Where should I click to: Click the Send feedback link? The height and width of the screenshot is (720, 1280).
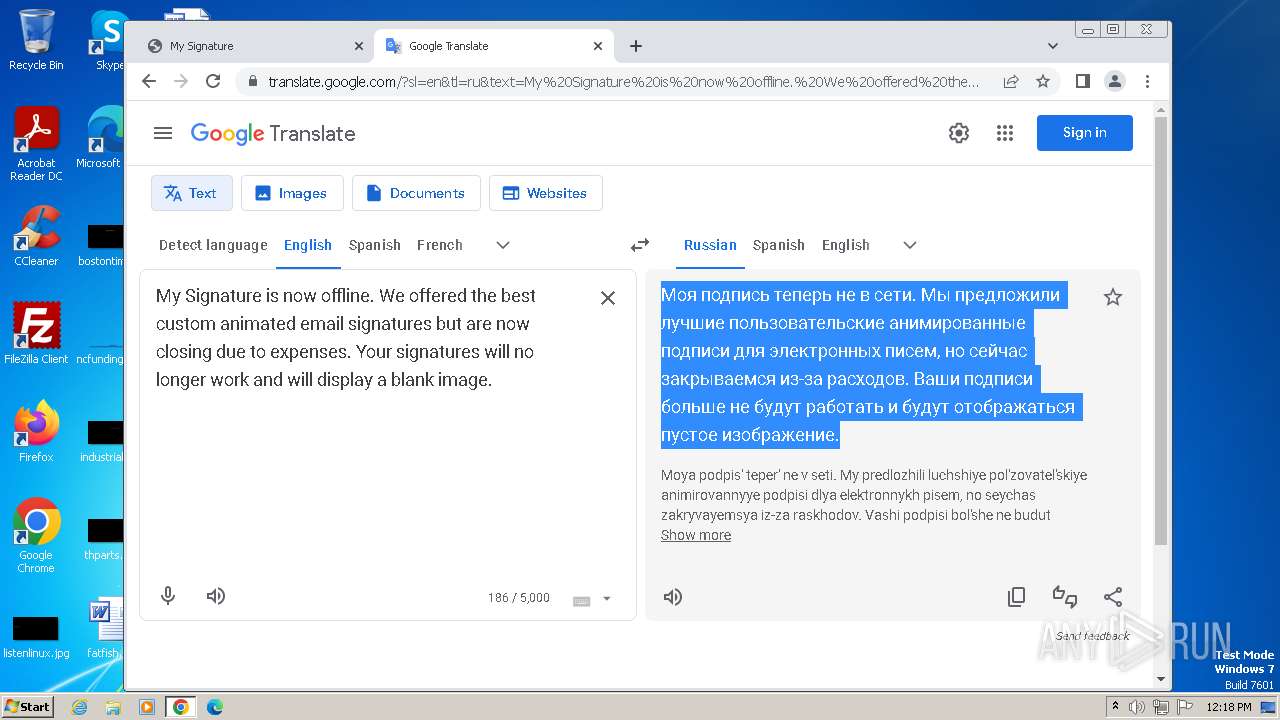point(1092,636)
